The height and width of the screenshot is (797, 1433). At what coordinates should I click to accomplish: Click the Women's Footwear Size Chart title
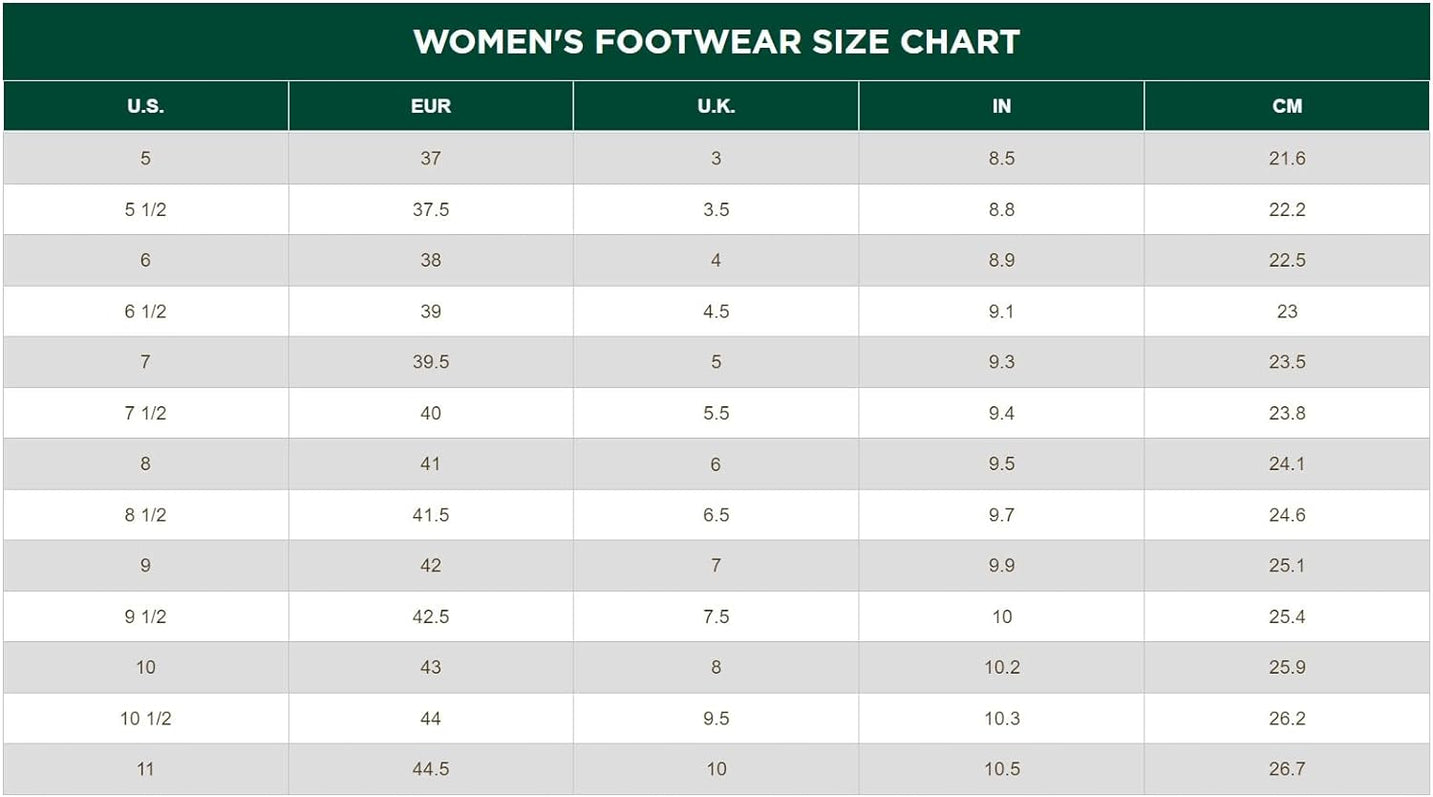(716, 42)
